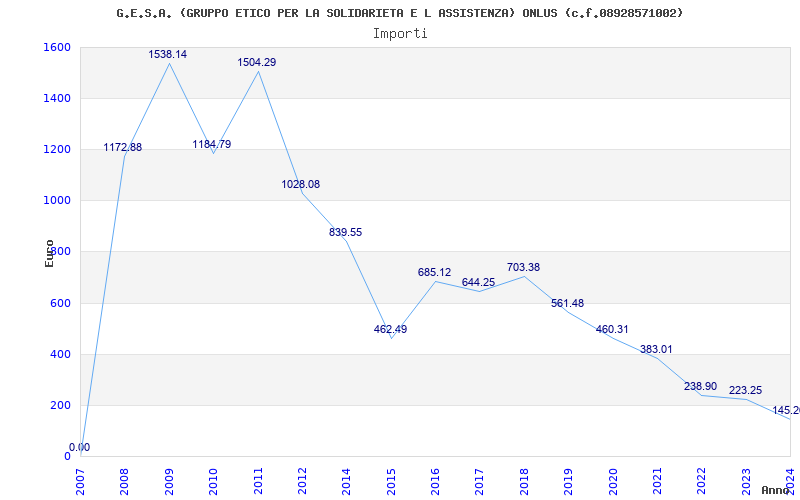The image size is (800, 500).
Task: Click the Anno x-axis title
Action: 774,490
